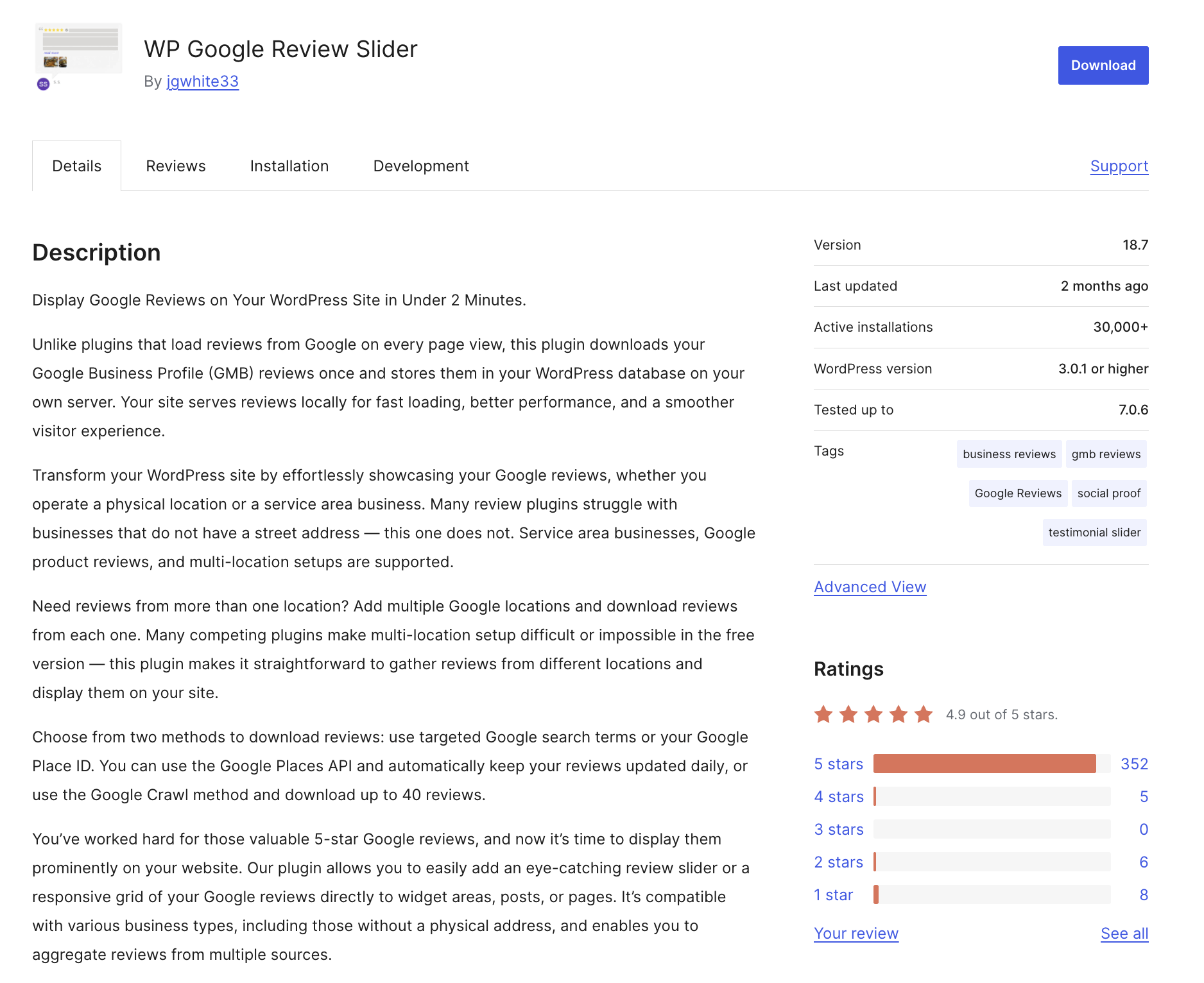Image resolution: width=1204 pixels, height=983 pixels.
Task: Open the Google Reviews tag
Action: tap(1018, 493)
